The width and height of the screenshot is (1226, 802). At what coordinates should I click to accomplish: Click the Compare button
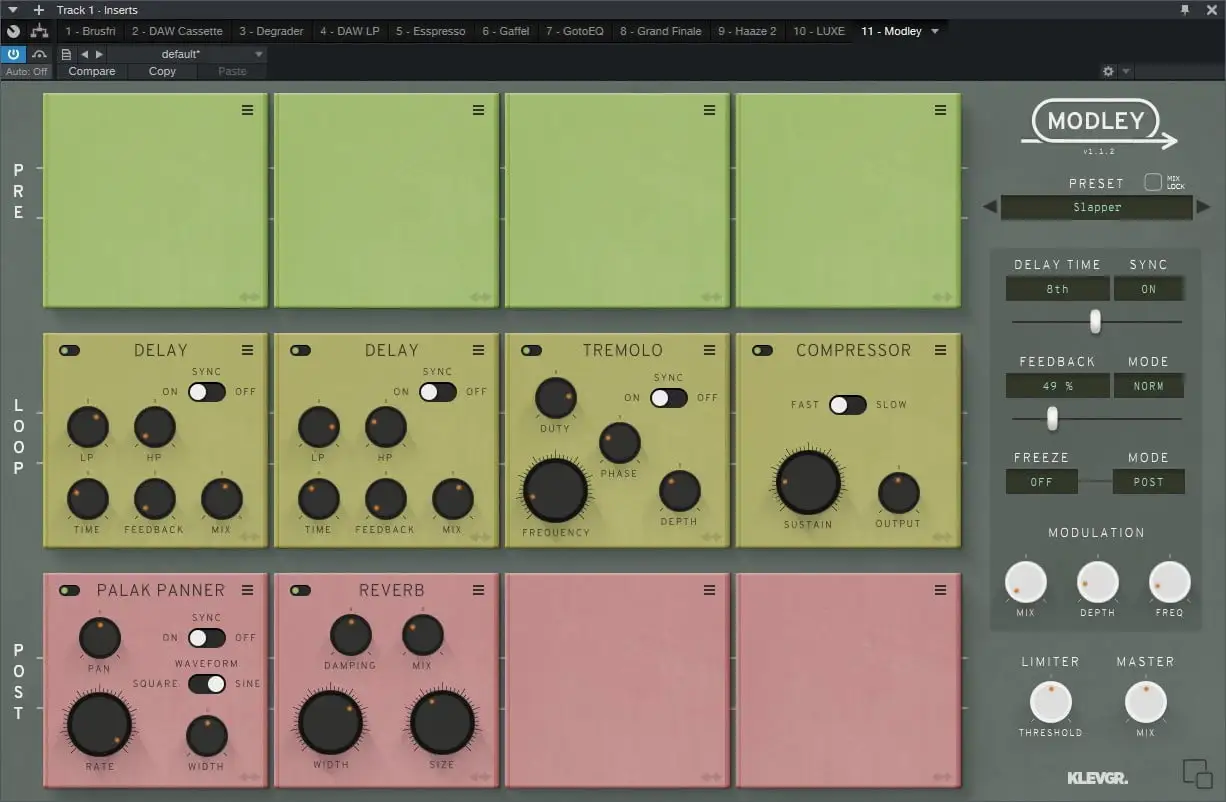[92, 71]
